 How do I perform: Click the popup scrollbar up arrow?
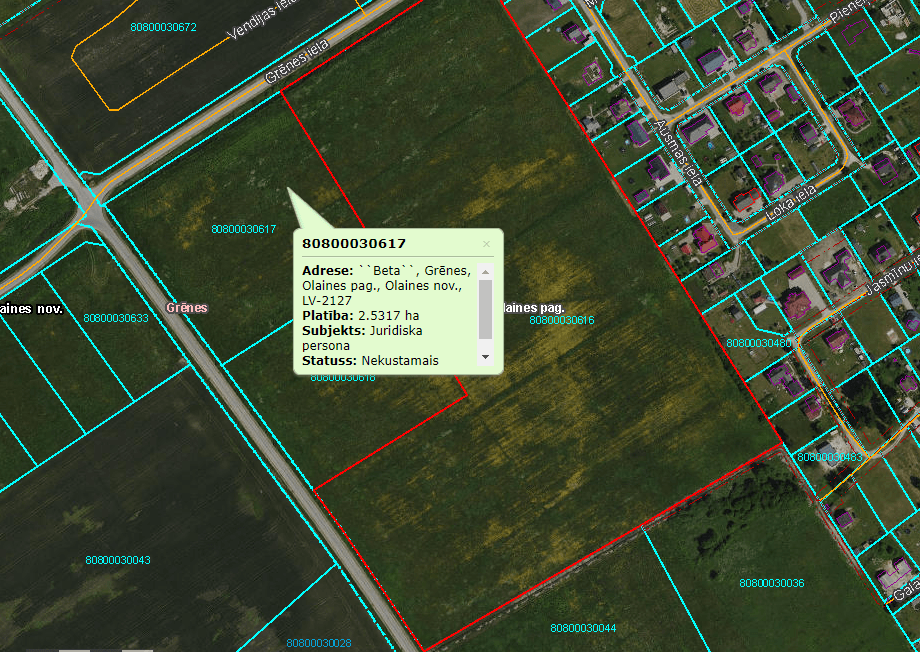[486, 271]
